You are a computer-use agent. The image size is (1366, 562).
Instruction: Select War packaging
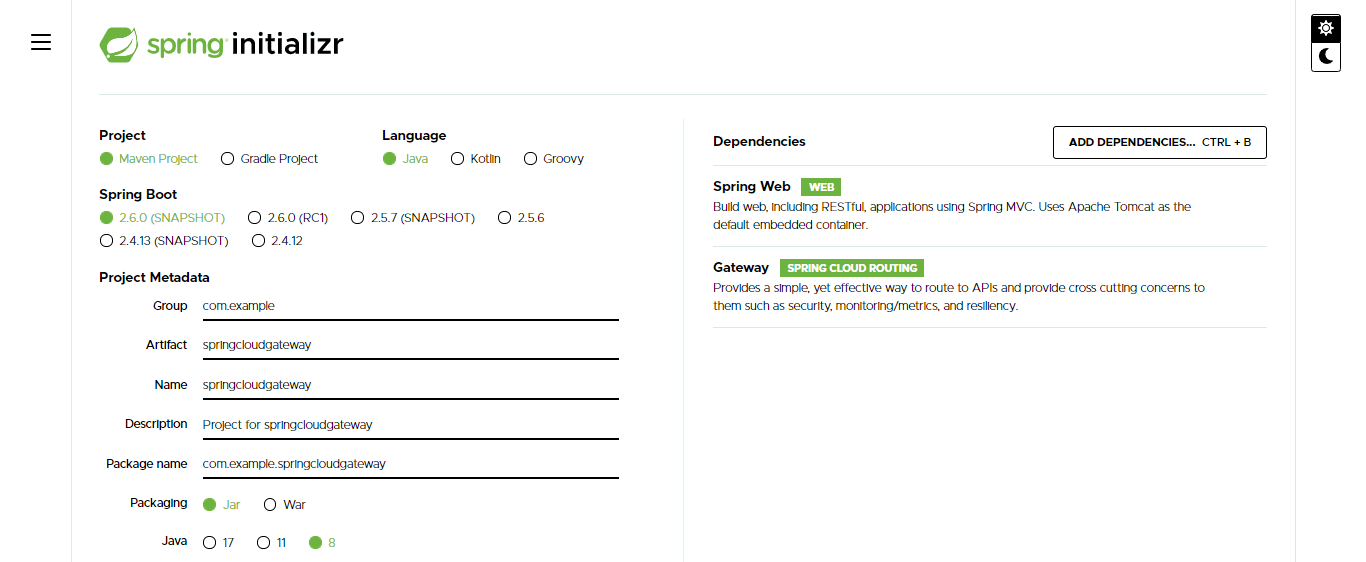click(x=285, y=505)
